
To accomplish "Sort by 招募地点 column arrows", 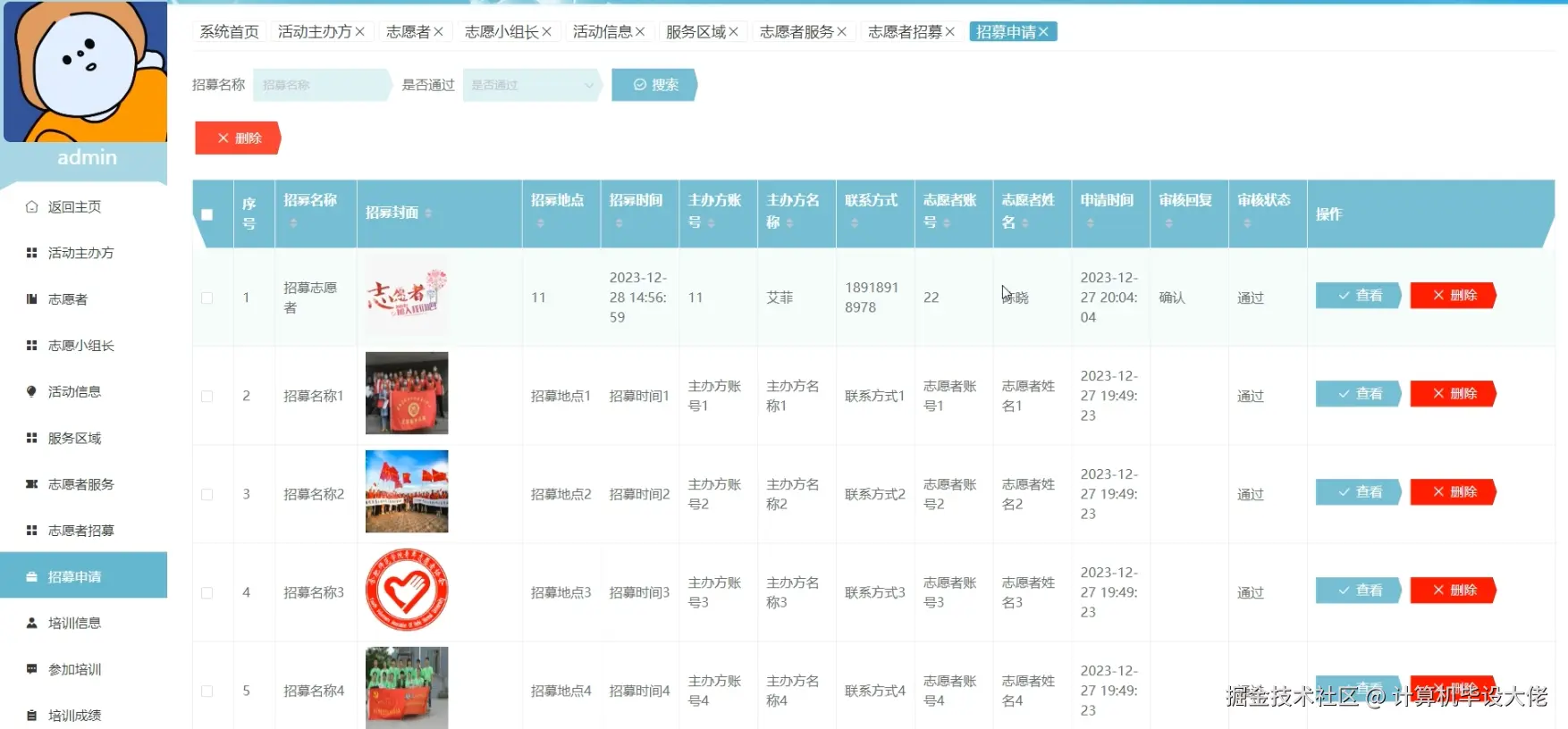I will pyautogui.click(x=540, y=222).
